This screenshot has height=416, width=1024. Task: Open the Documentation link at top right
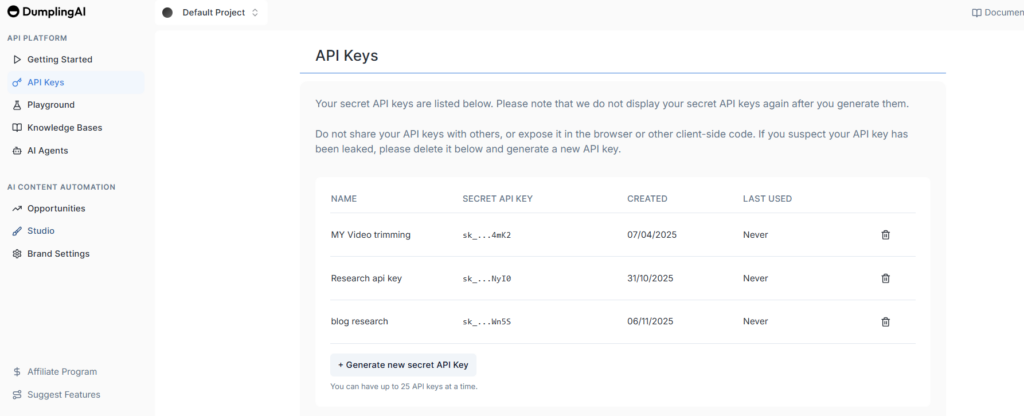[x=997, y=13]
